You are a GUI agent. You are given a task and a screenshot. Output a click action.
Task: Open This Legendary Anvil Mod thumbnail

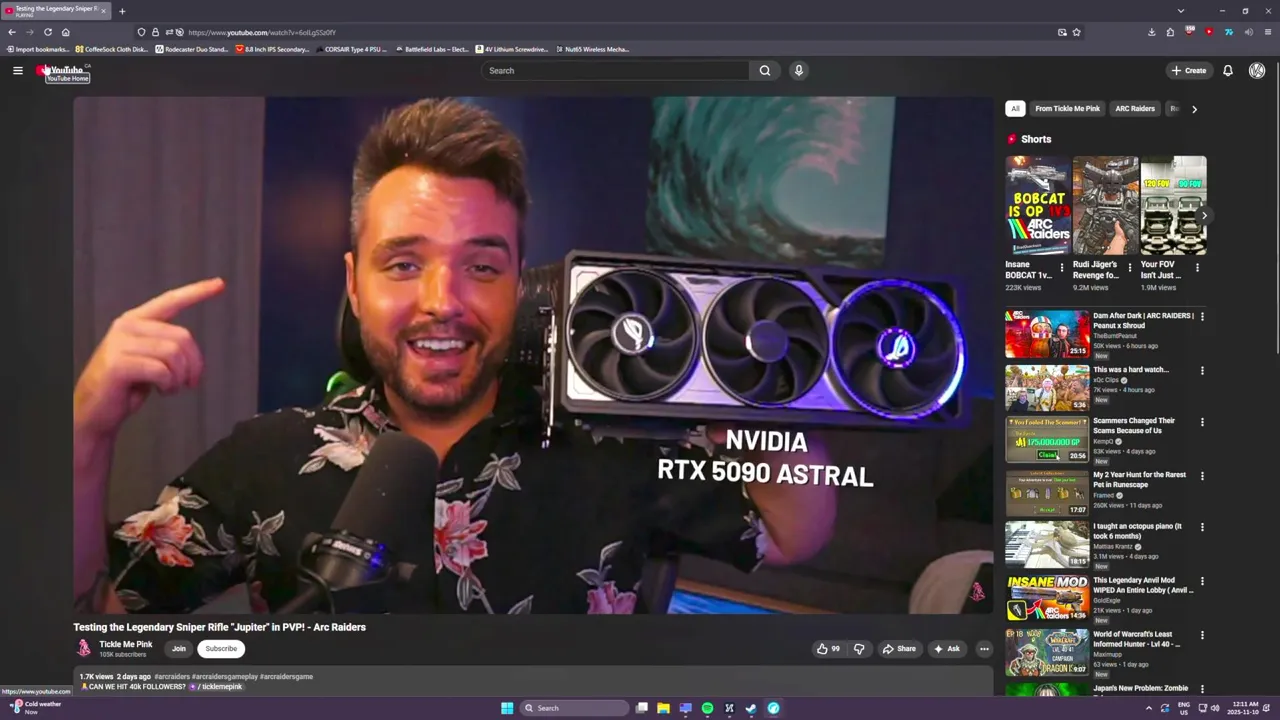[x=1047, y=598]
